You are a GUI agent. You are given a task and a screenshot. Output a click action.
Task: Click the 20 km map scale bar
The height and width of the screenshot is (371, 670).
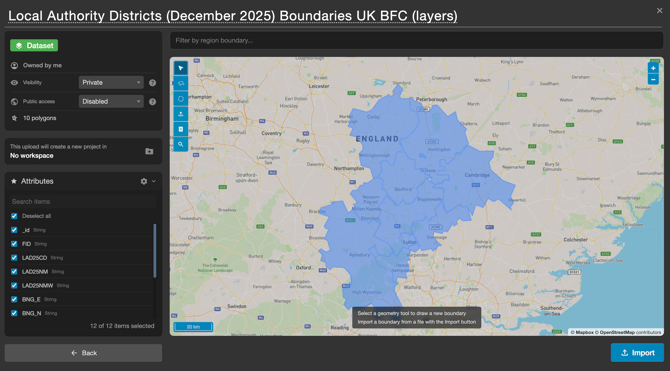(x=193, y=327)
